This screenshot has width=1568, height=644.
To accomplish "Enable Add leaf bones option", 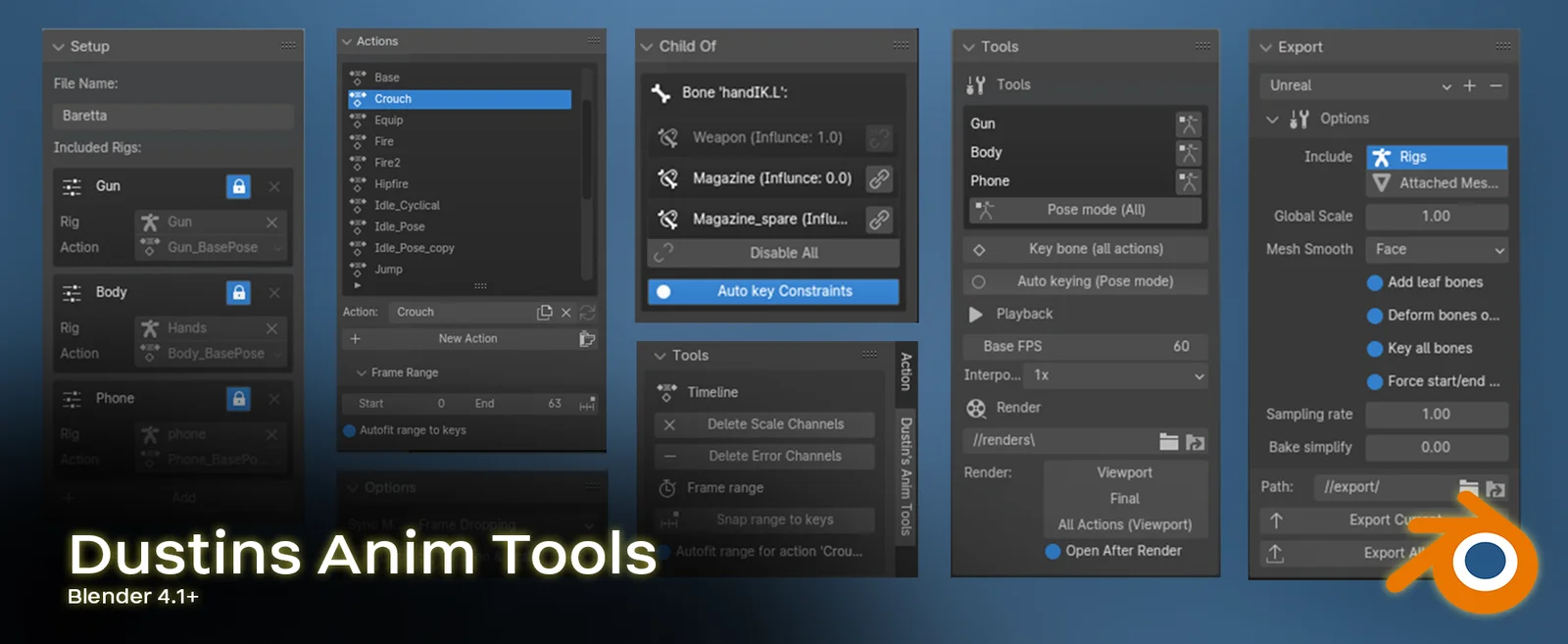I will pos(1375,282).
